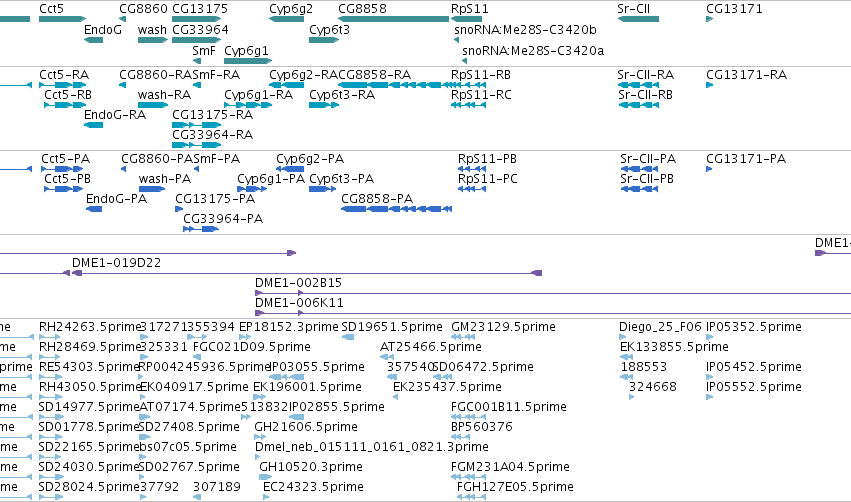
Task: Click the Sr-CII gene label
Action: click(633, 9)
